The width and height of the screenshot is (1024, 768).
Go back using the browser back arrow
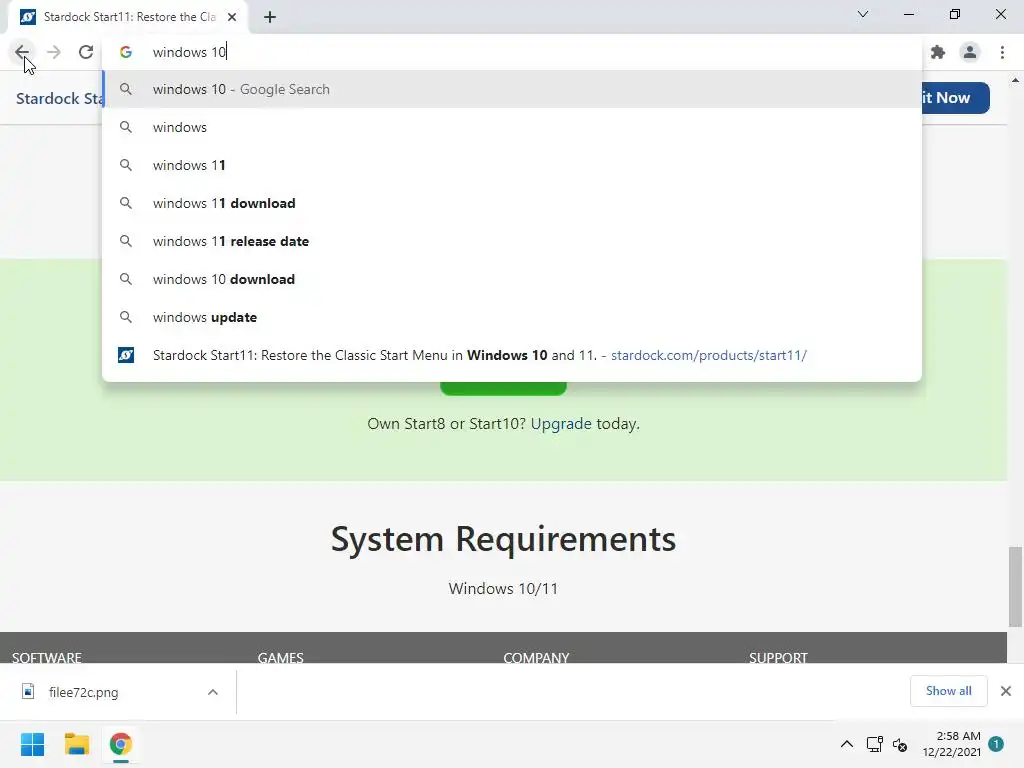coord(22,52)
